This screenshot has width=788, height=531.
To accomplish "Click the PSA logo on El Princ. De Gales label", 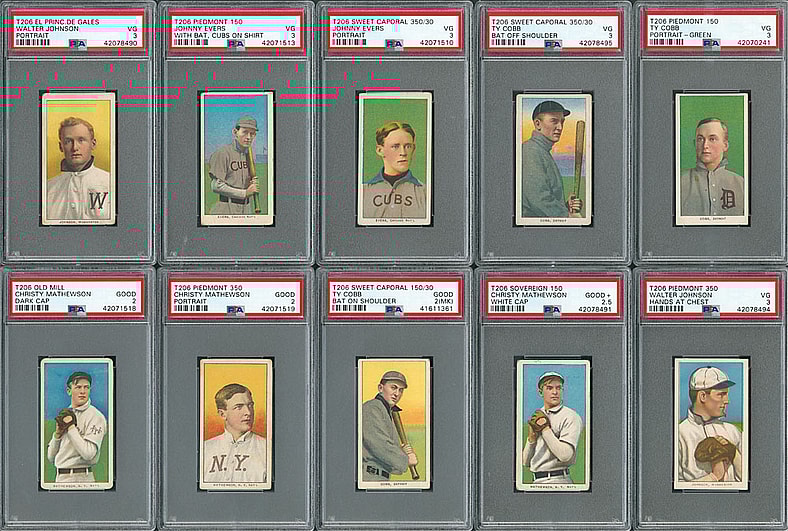I will point(77,44).
